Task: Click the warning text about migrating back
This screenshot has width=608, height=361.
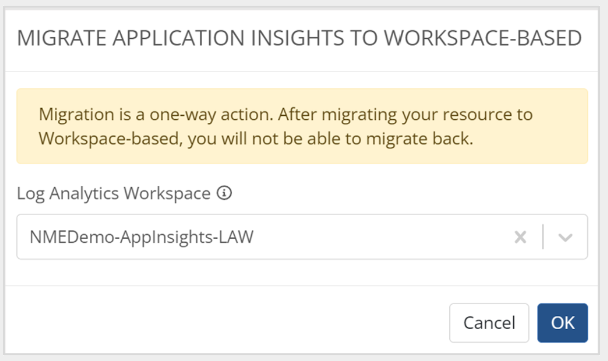Action: 256,139
